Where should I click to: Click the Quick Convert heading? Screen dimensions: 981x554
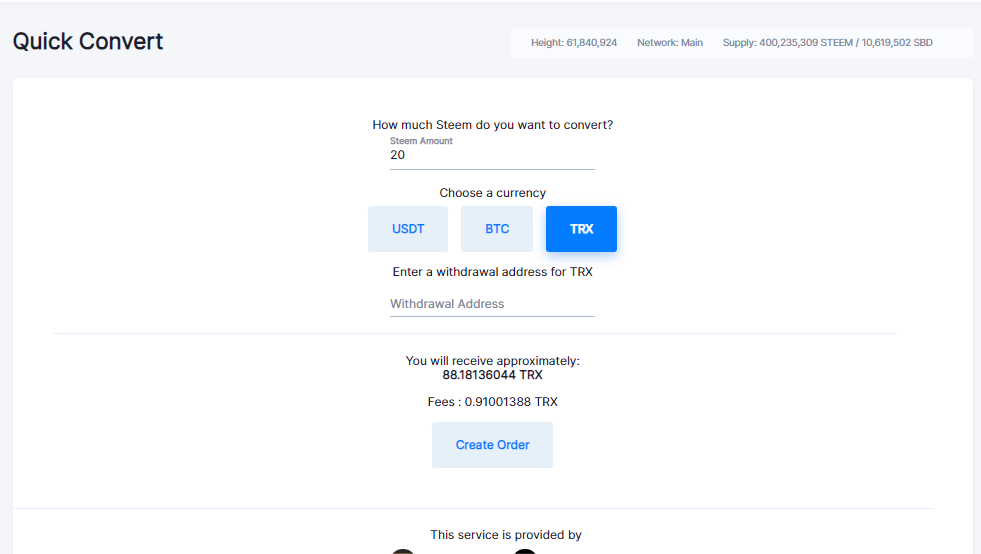(x=88, y=41)
